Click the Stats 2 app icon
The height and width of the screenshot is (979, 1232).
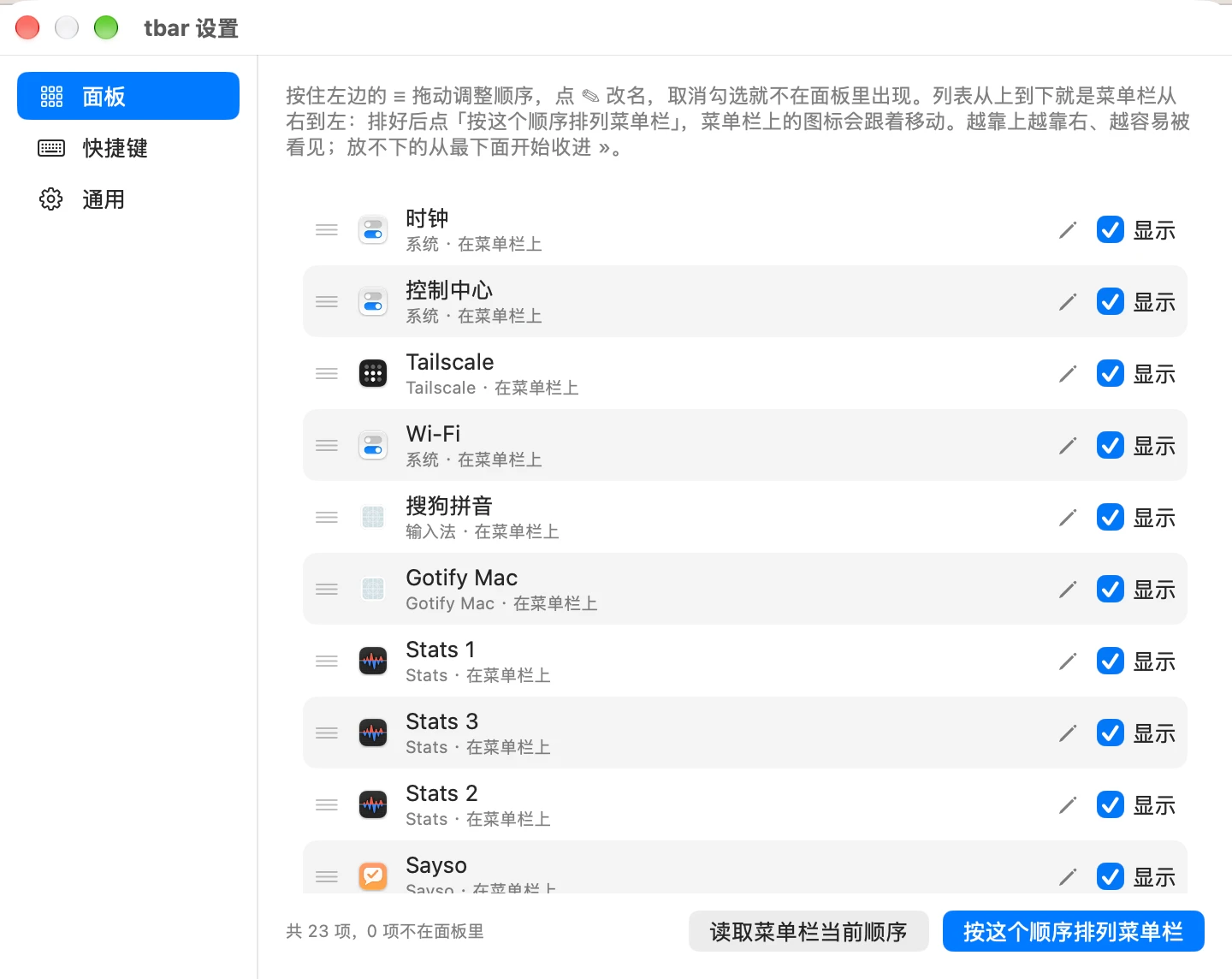pyautogui.click(x=373, y=805)
